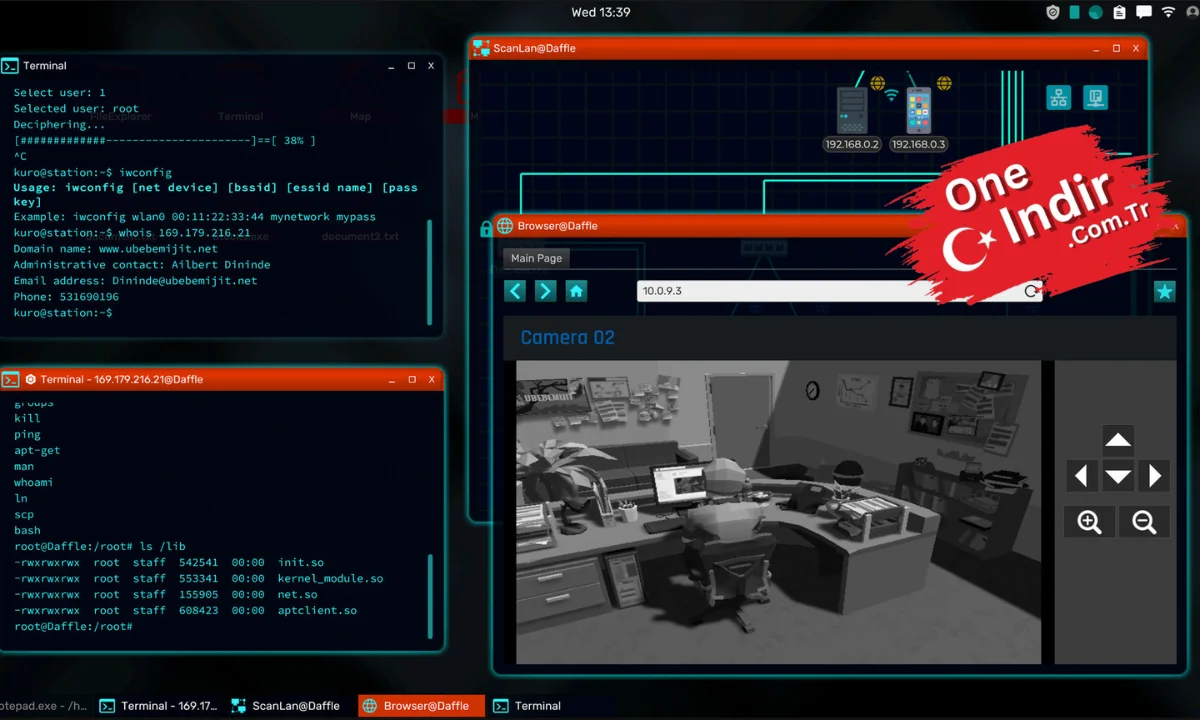Image resolution: width=1200 pixels, height=720 pixels.
Task: Click the globe icon next to the server
Action: pyautogui.click(x=877, y=83)
